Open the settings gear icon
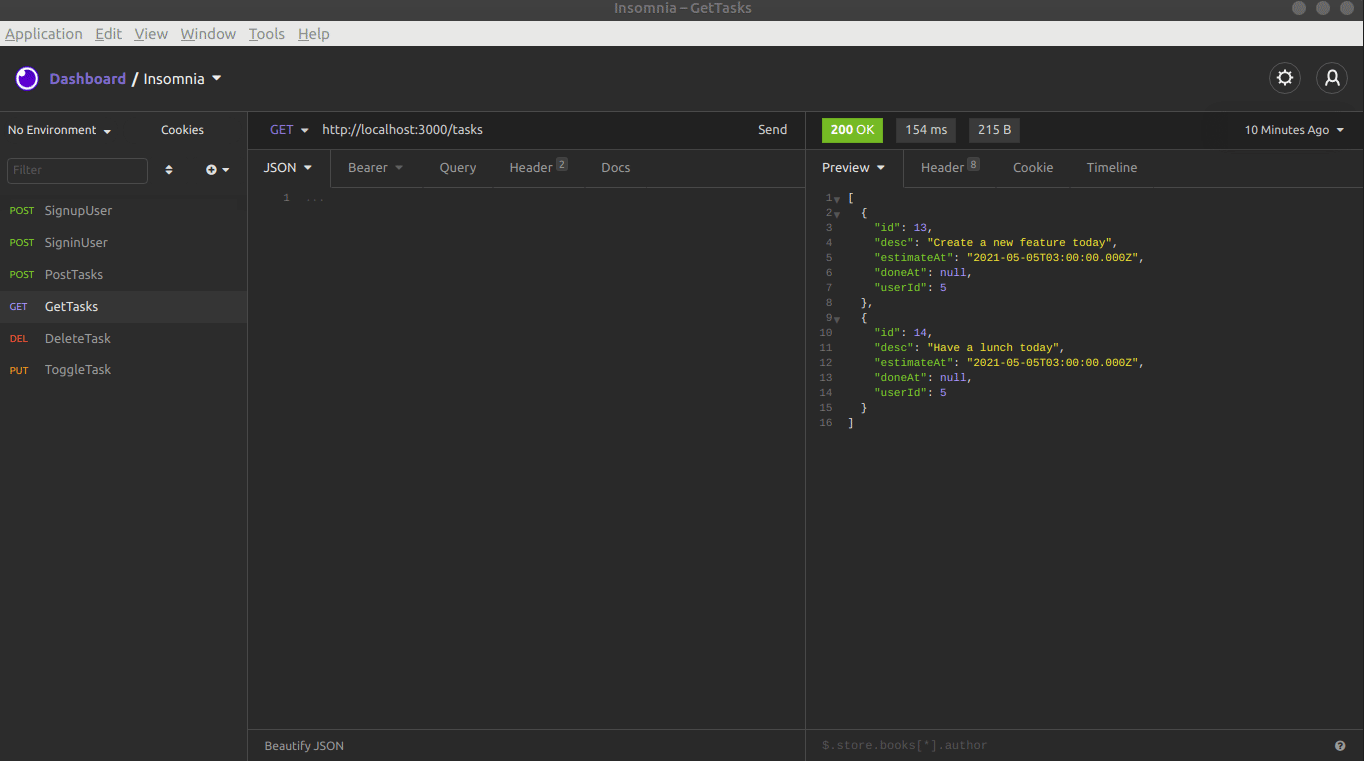 click(x=1285, y=78)
